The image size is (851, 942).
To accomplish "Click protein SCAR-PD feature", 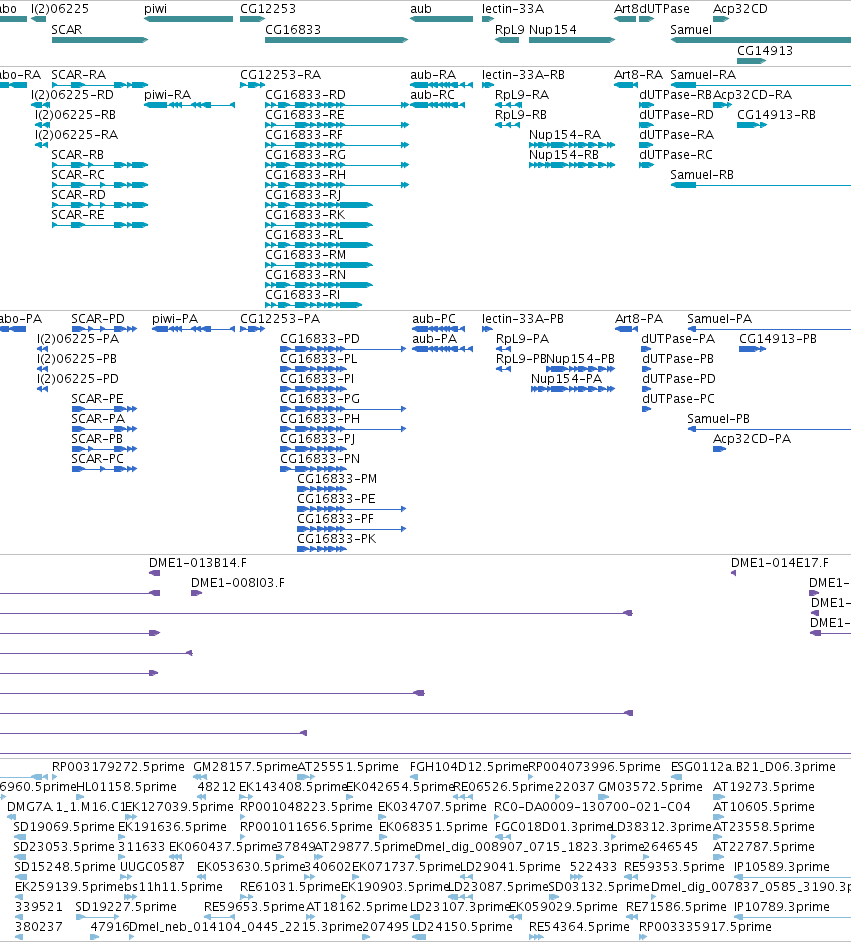I will pos(104,329).
